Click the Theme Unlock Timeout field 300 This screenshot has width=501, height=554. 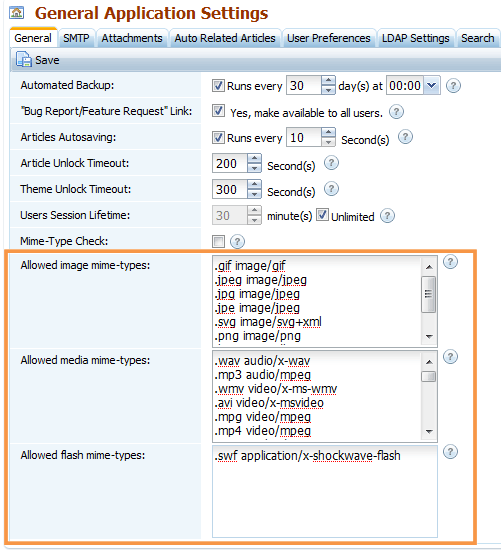(x=230, y=189)
